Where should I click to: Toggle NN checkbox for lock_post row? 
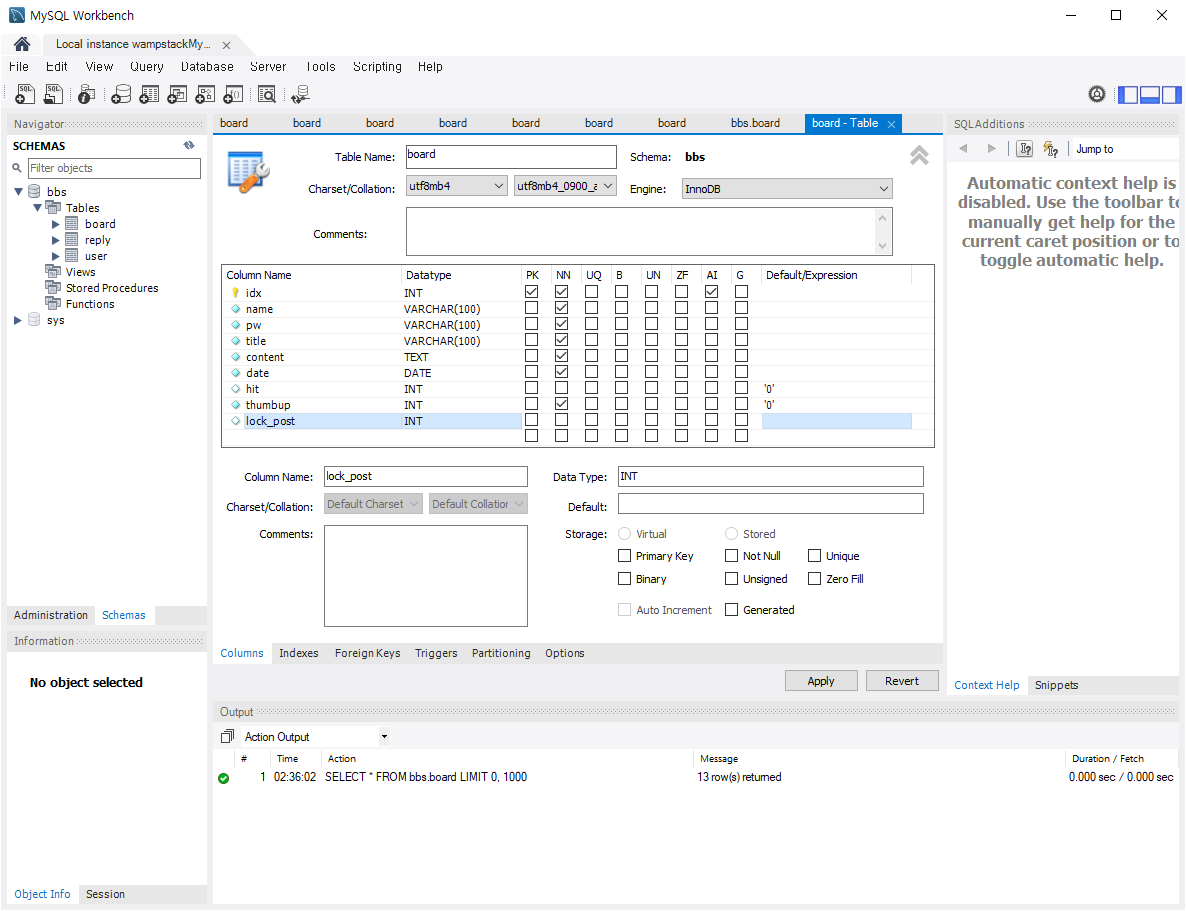coord(561,419)
